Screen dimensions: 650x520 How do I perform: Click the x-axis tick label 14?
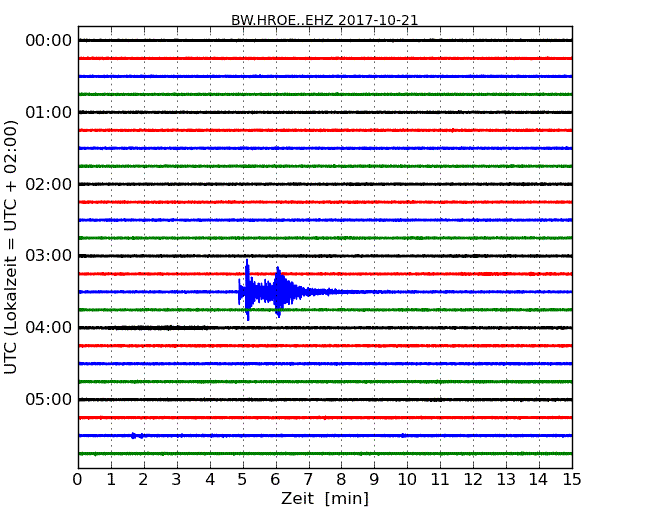pyautogui.click(x=539, y=480)
